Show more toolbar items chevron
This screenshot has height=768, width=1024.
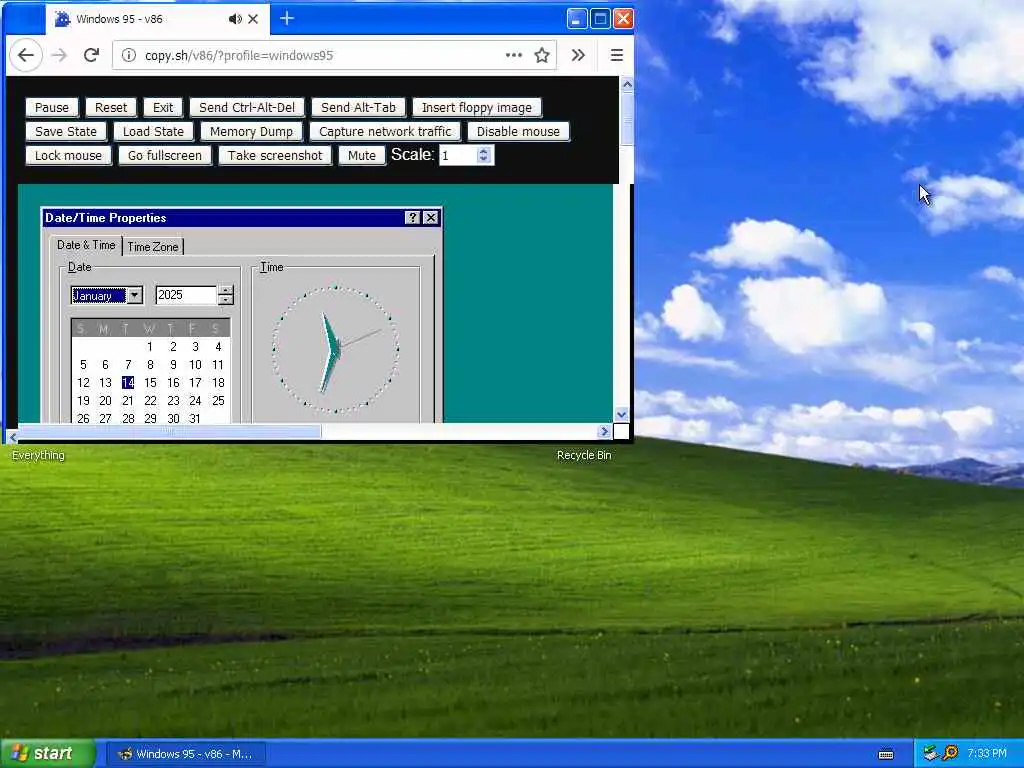(578, 56)
